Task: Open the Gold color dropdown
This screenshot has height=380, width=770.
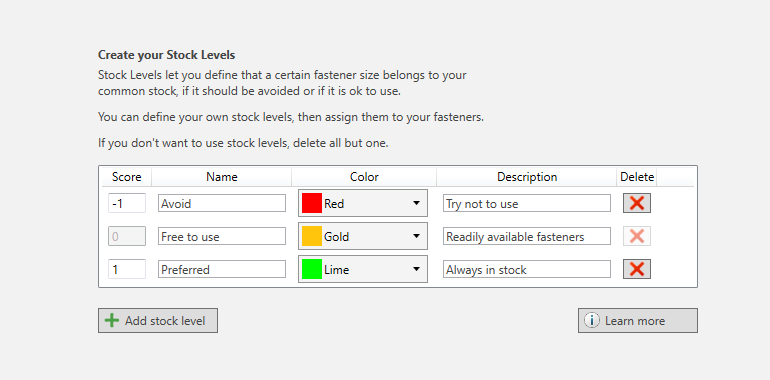Action: tap(363, 236)
